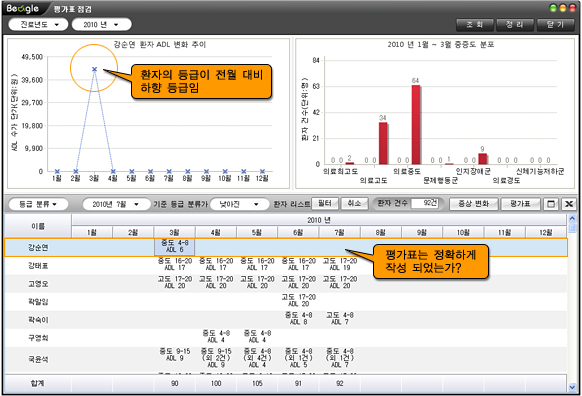Click the Beagle logo

coord(22,8)
